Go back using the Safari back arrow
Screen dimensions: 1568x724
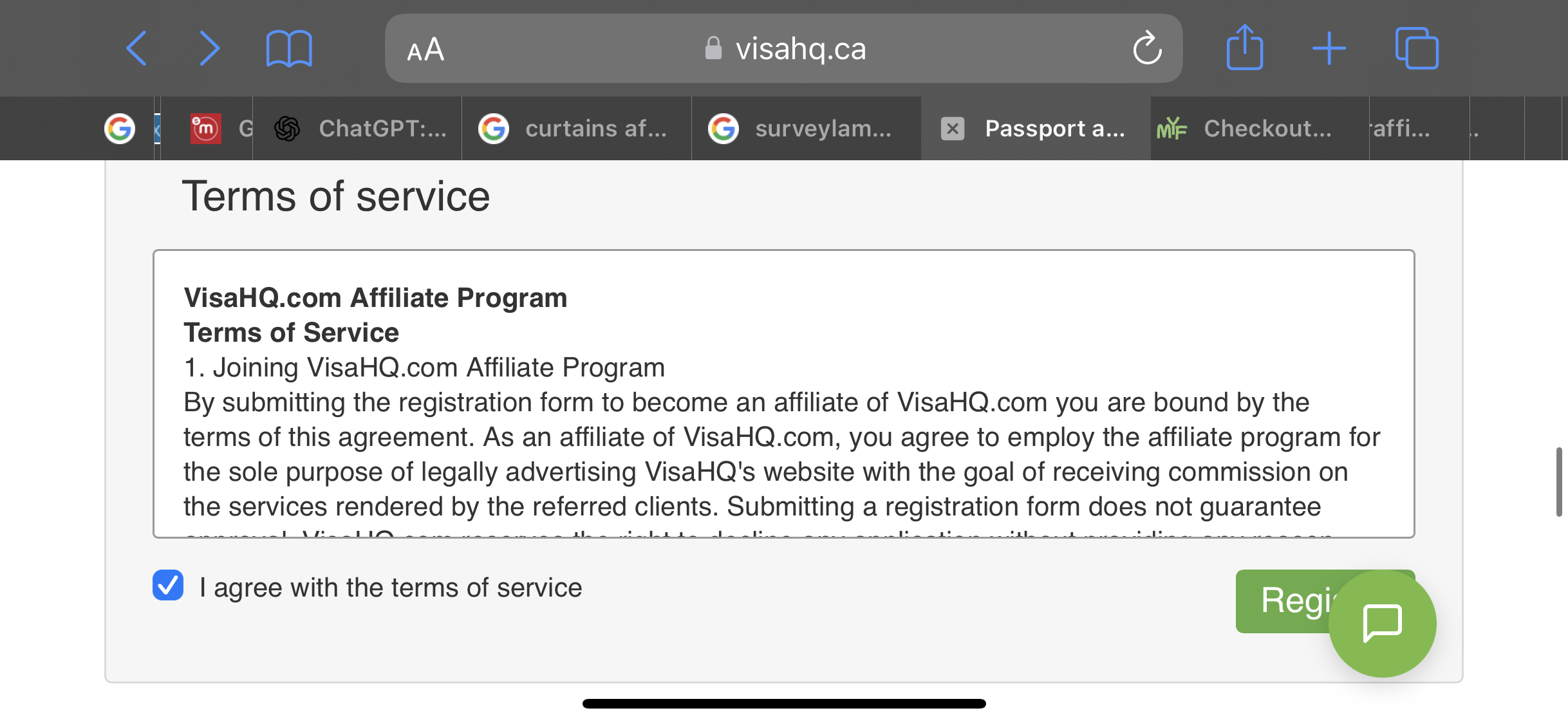point(136,48)
